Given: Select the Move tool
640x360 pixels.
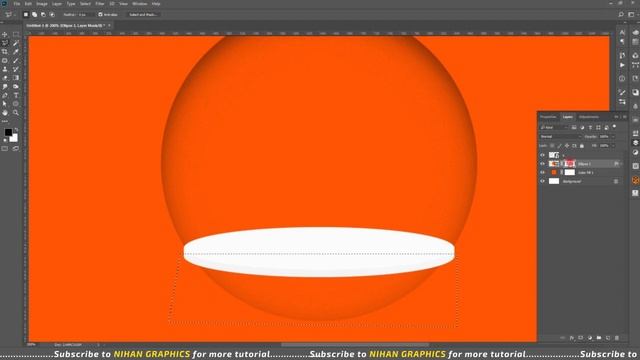Looking at the screenshot, I should [x=5, y=34].
